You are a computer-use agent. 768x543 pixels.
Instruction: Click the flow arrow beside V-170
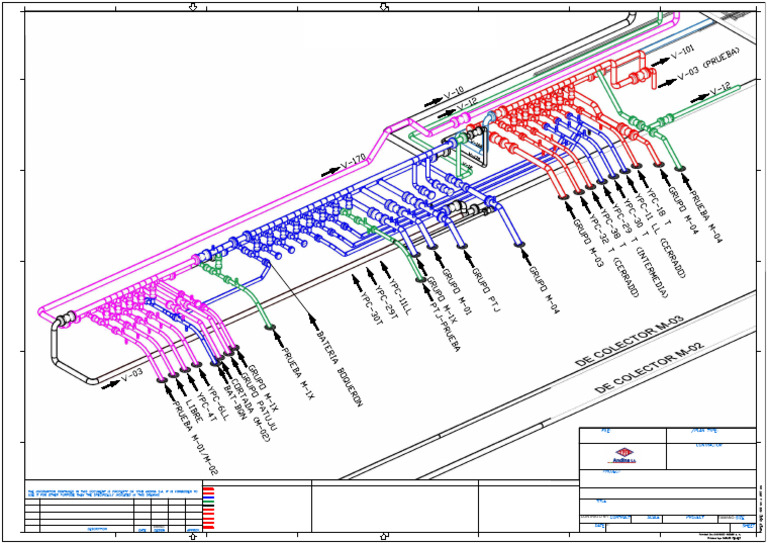pos(331,172)
